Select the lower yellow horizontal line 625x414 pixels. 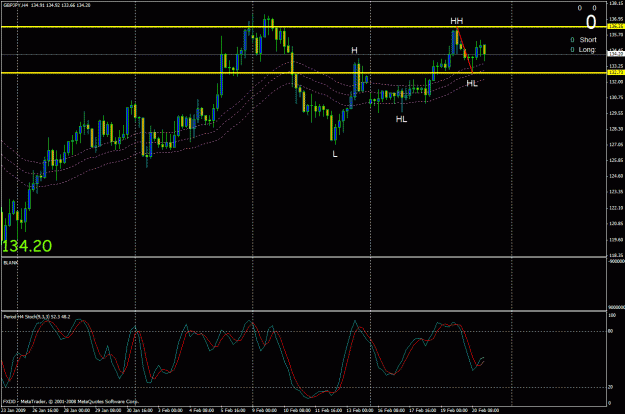pyautogui.click(x=303, y=73)
